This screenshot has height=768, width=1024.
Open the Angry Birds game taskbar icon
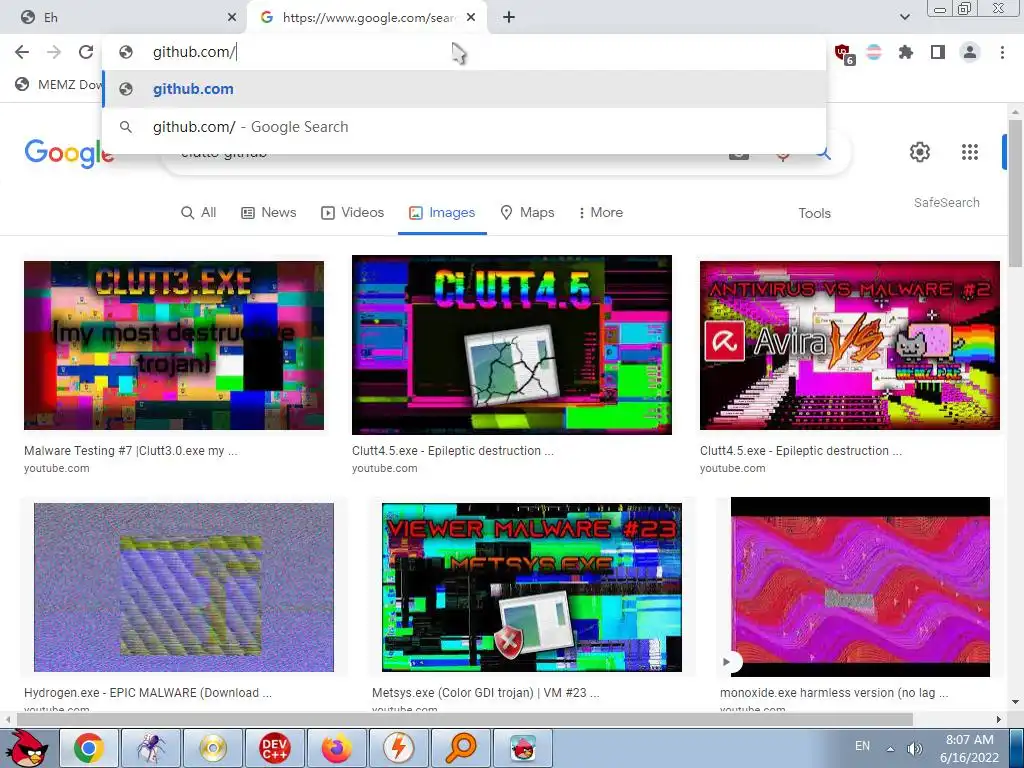522,748
